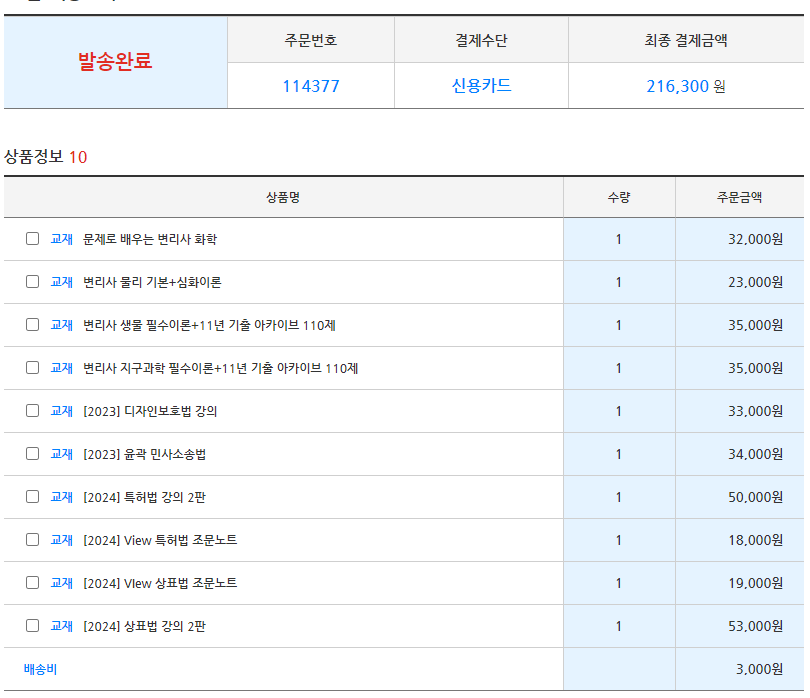Click the 교재 tag on 윤곽 민사소송법 row
Screen dimensions: 810x698
(62, 454)
